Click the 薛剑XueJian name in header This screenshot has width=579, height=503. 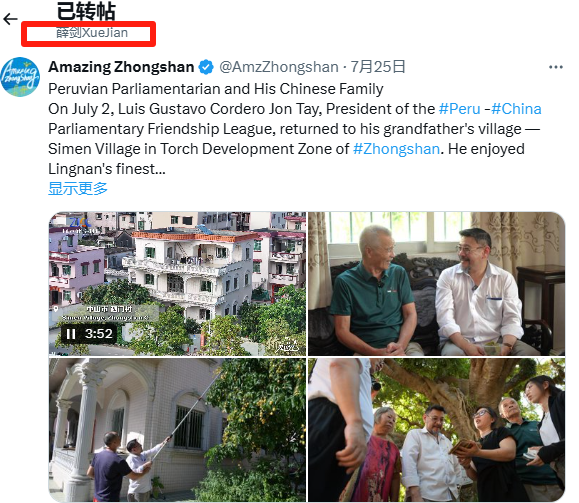click(92, 33)
